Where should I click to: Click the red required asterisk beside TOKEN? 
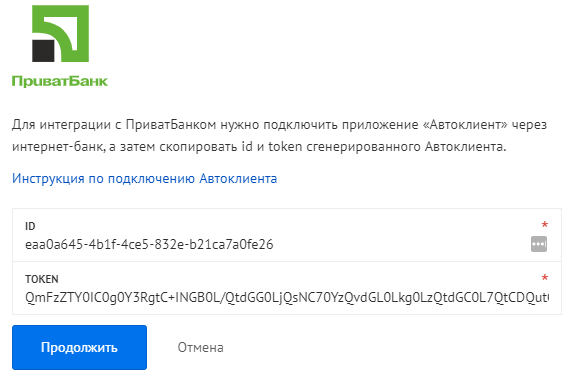(545, 278)
